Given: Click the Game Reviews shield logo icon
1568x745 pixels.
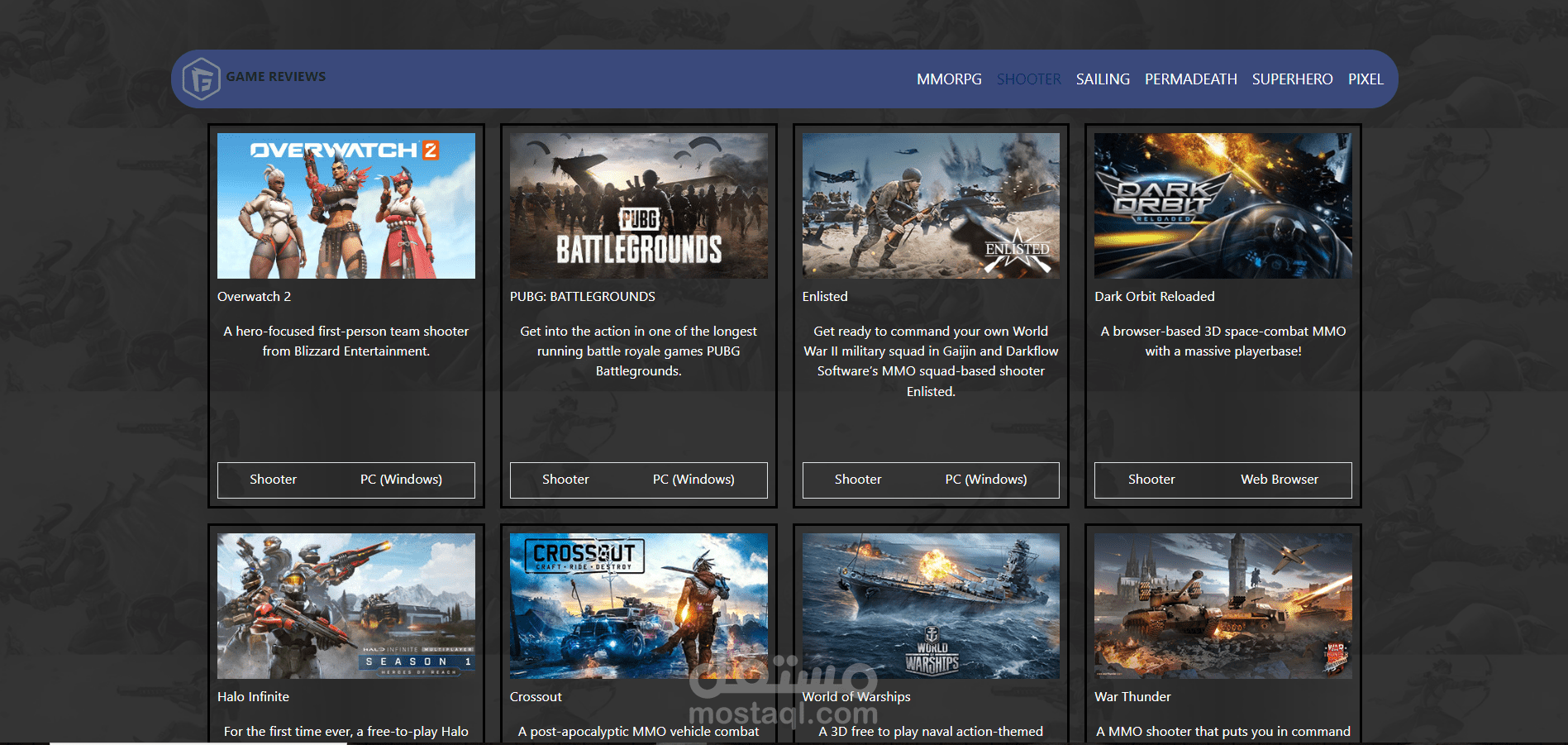Looking at the screenshot, I should pos(201,79).
